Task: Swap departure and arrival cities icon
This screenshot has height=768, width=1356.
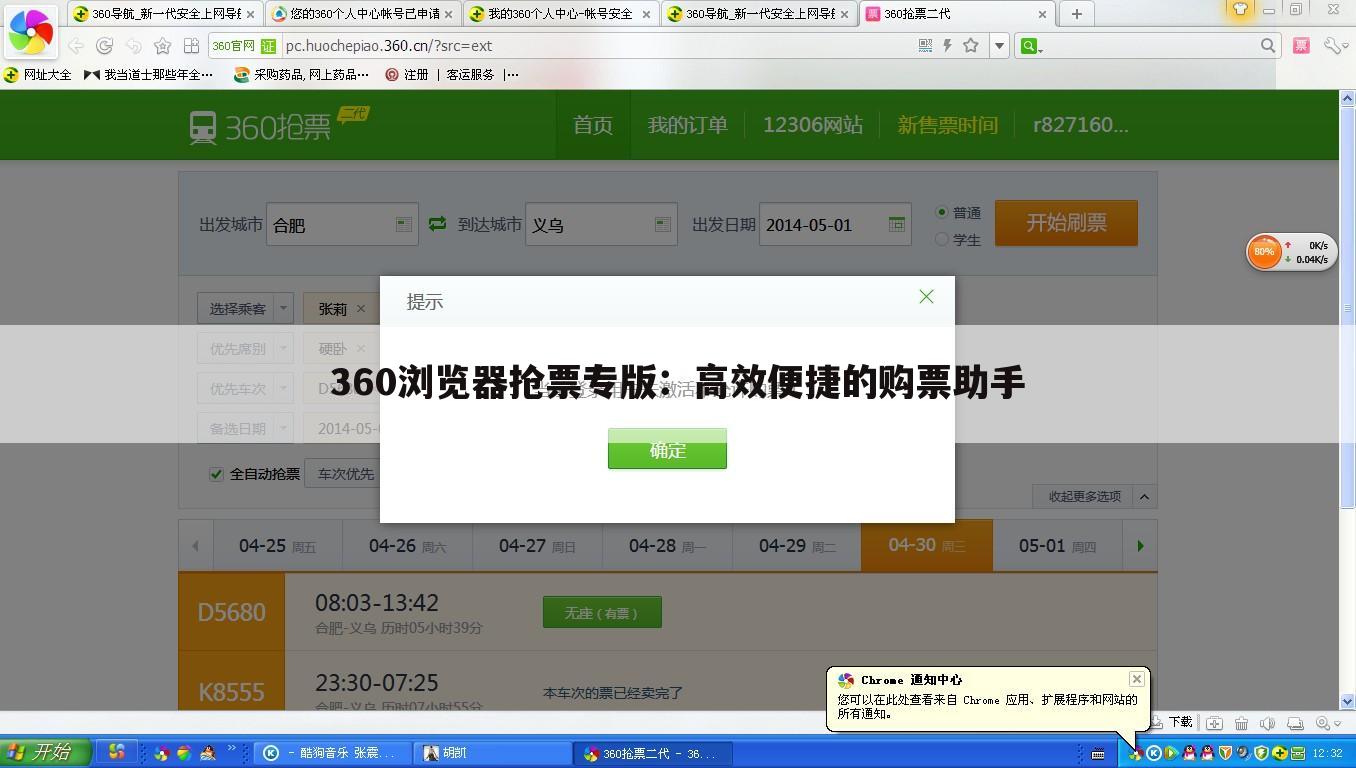Action: 437,224
